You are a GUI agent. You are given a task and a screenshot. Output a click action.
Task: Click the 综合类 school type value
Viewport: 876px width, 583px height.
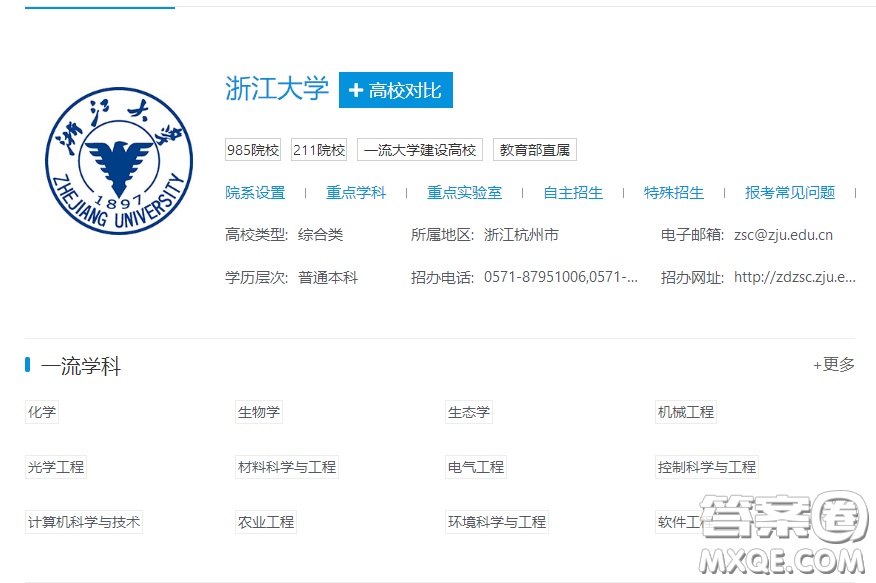click(321, 235)
